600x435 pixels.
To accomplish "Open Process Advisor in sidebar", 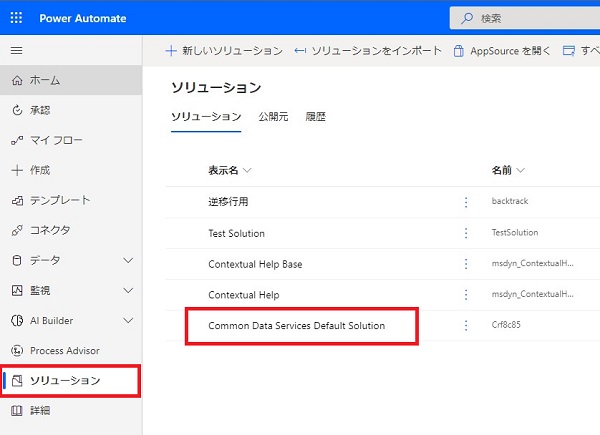I will pyautogui.click(x=71, y=350).
